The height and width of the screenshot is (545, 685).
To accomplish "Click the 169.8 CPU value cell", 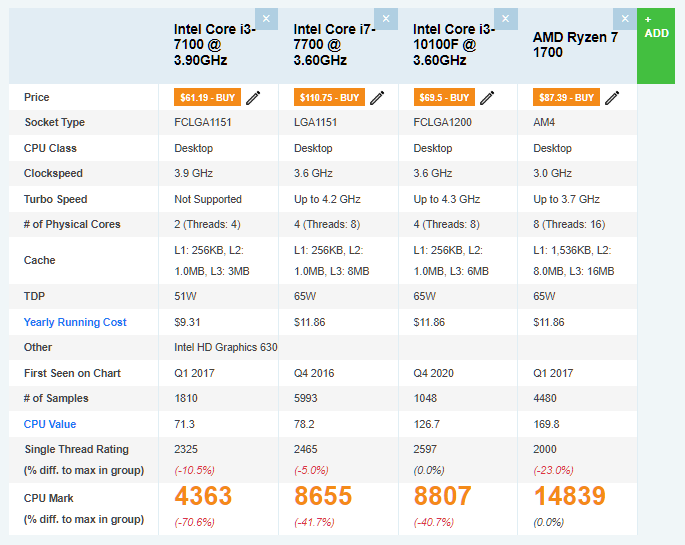I will pos(547,424).
